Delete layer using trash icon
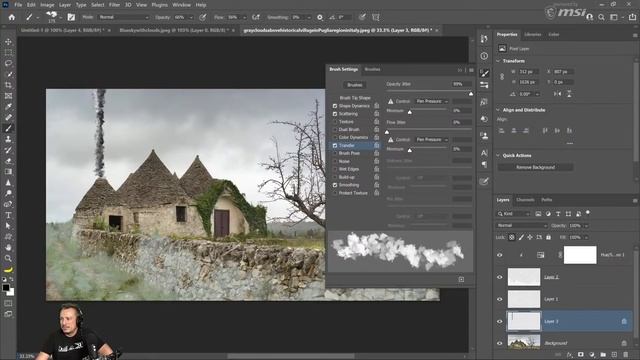Image resolution: width=640 pixels, height=360 pixels. (x=626, y=355)
